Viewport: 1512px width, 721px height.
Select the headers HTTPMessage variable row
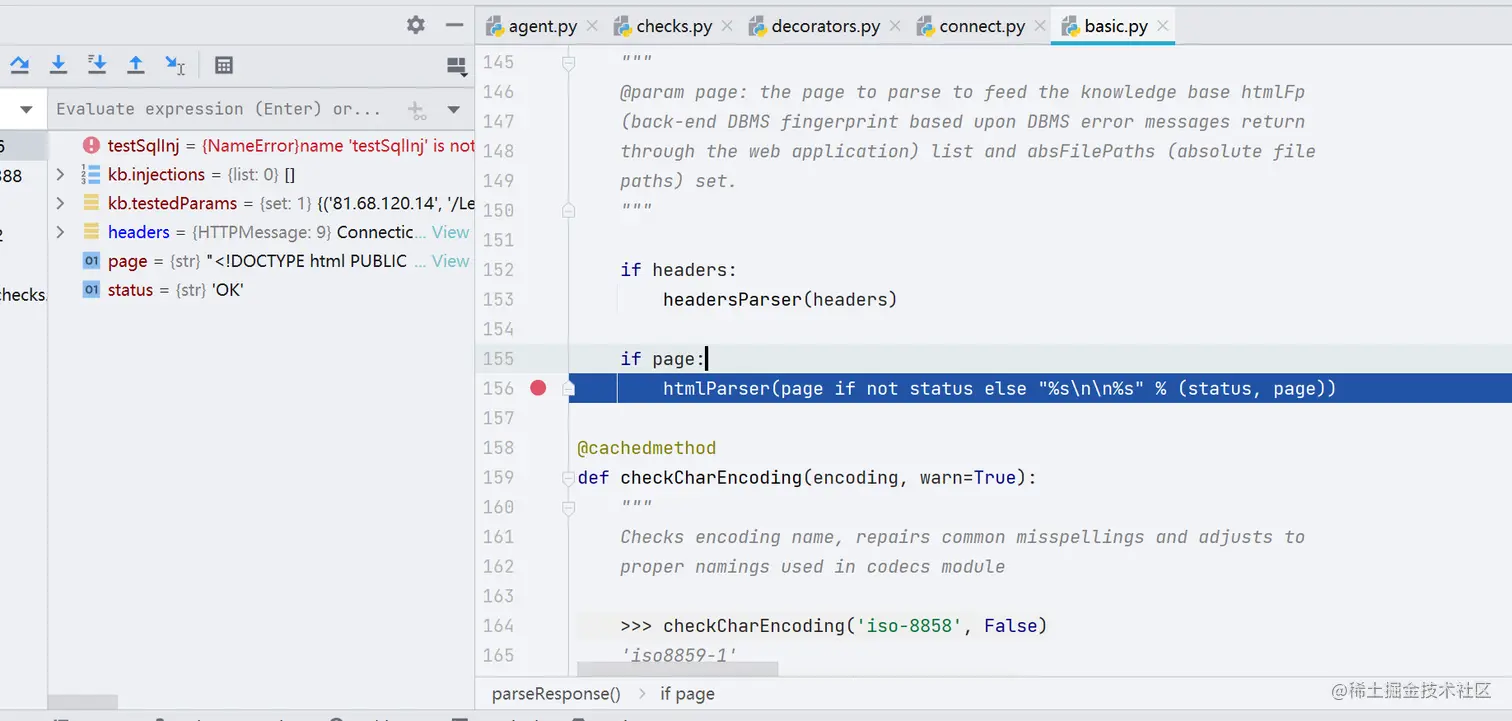pyautogui.click(x=261, y=232)
